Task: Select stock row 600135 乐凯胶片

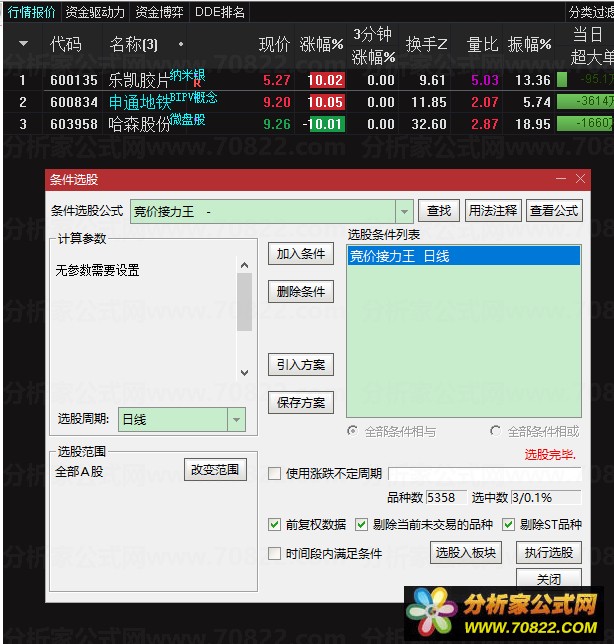Action: [x=308, y=80]
